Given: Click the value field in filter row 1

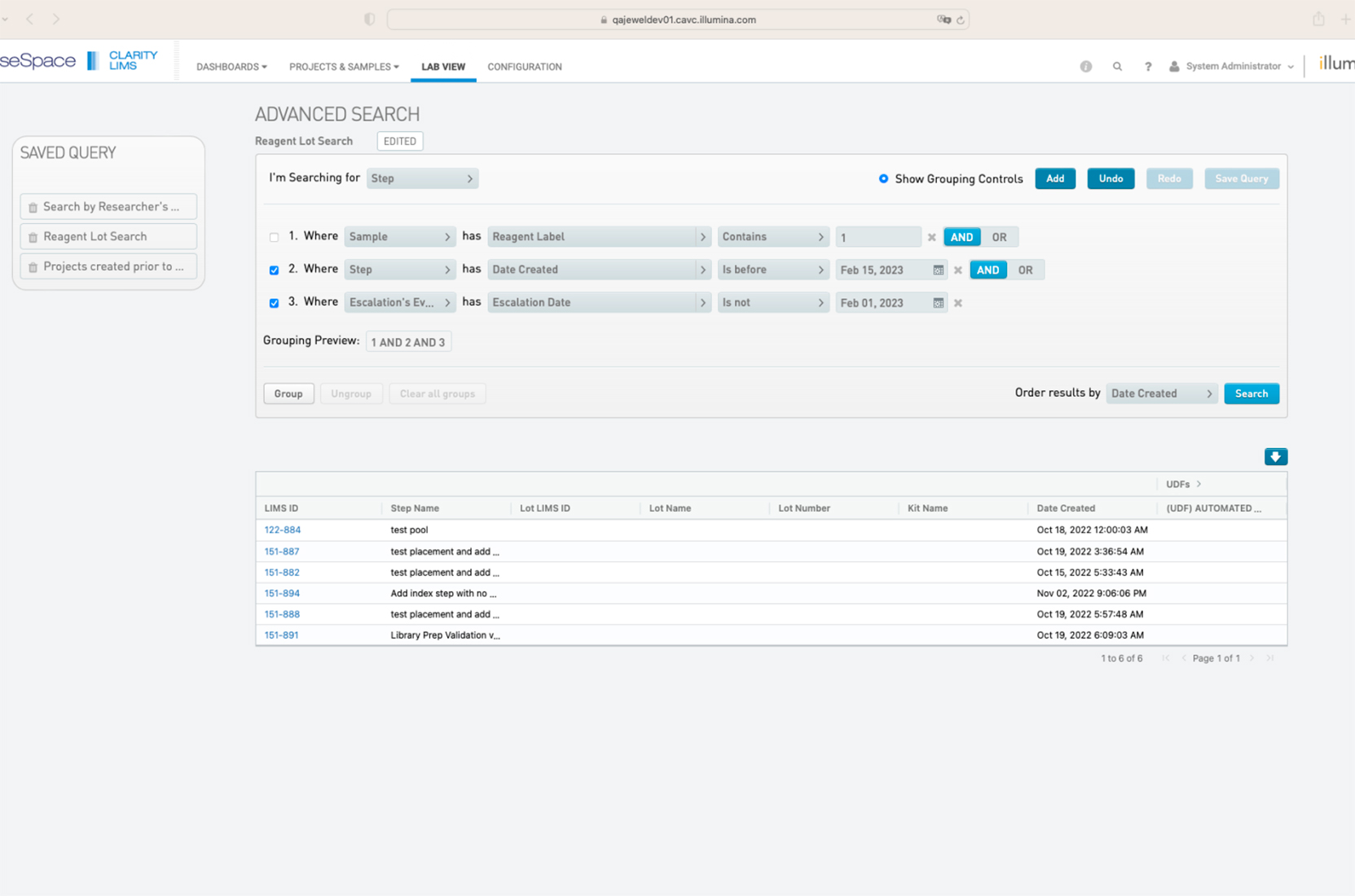Looking at the screenshot, I should pyautogui.click(x=877, y=237).
